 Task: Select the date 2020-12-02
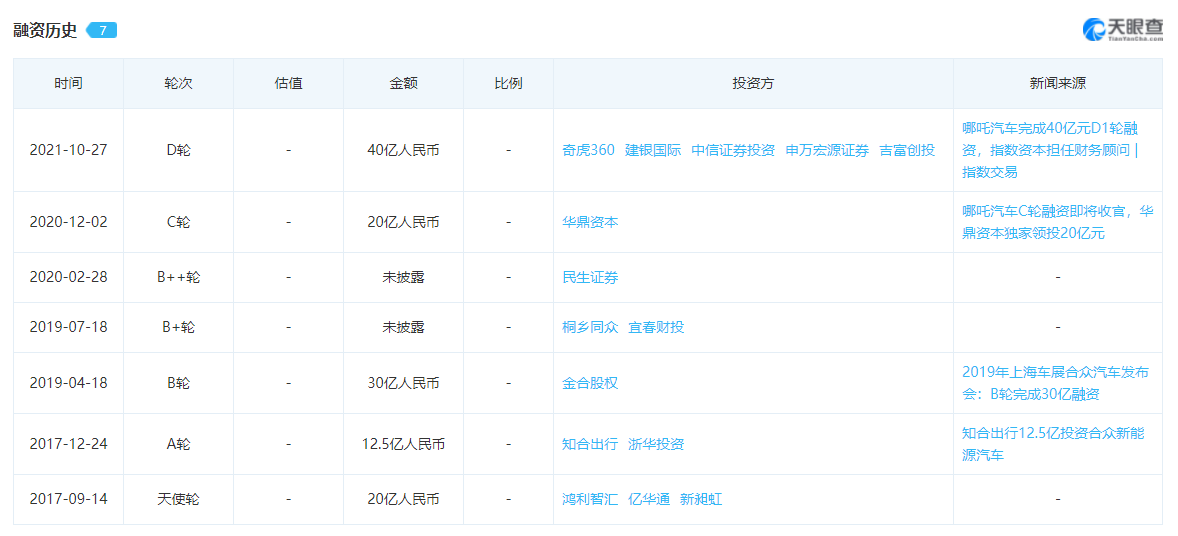68,222
